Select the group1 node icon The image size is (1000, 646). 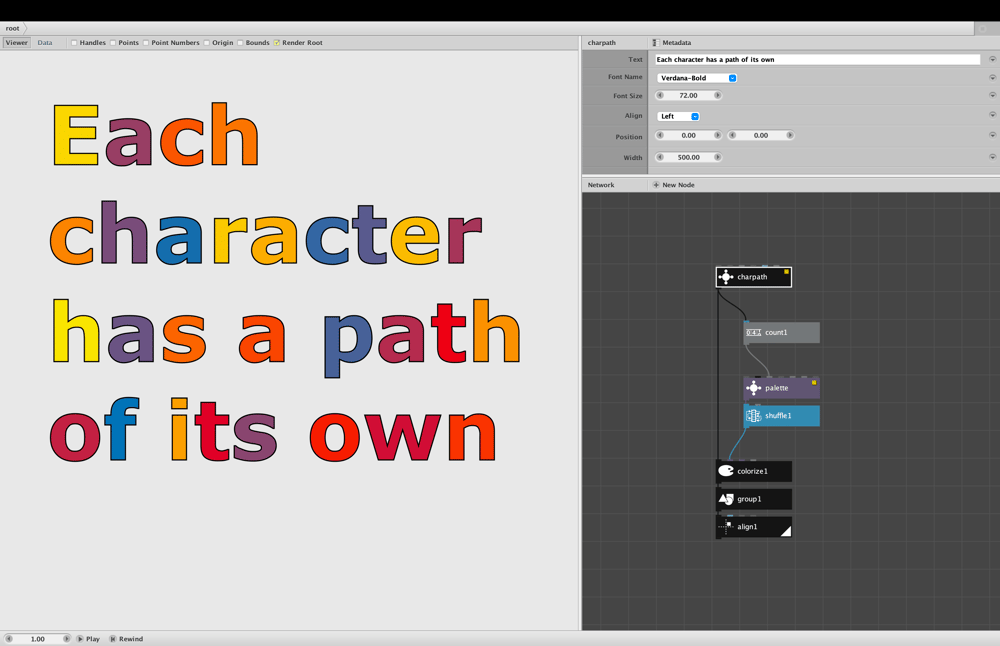pos(726,499)
